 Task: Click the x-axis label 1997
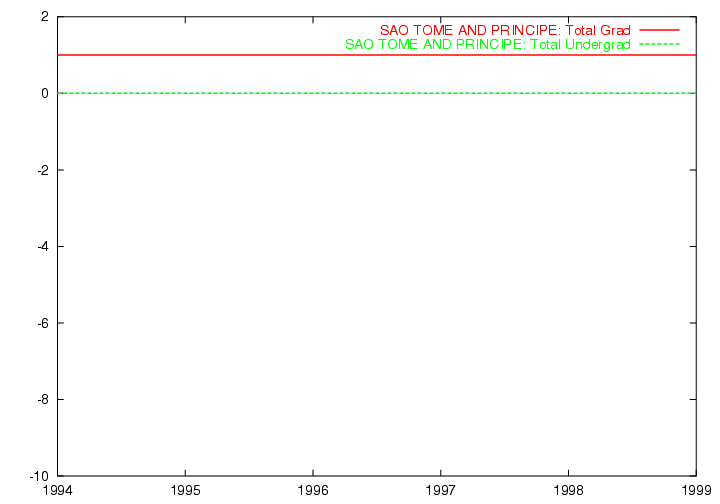[x=440, y=491]
